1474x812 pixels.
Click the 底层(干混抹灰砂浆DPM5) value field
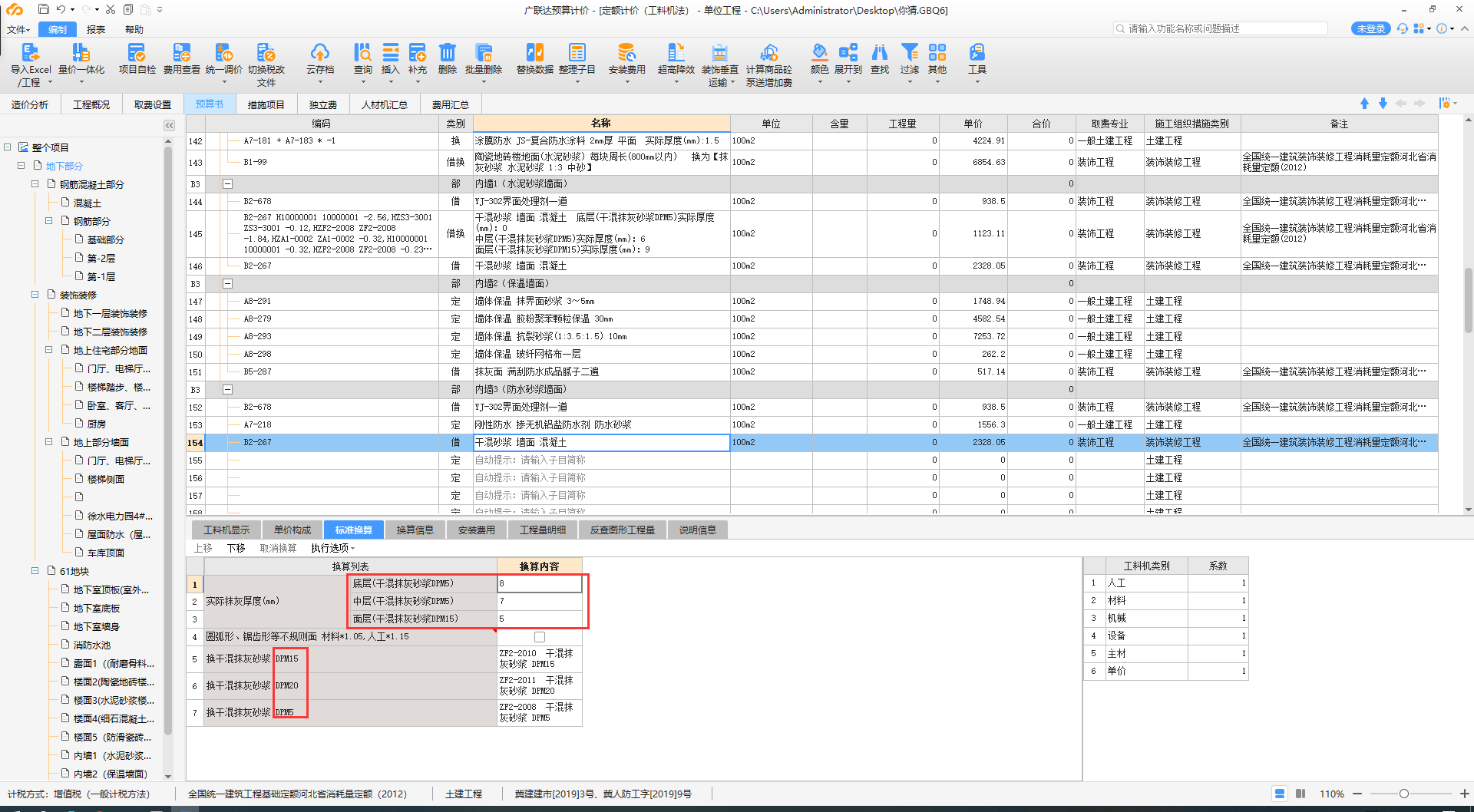539,583
